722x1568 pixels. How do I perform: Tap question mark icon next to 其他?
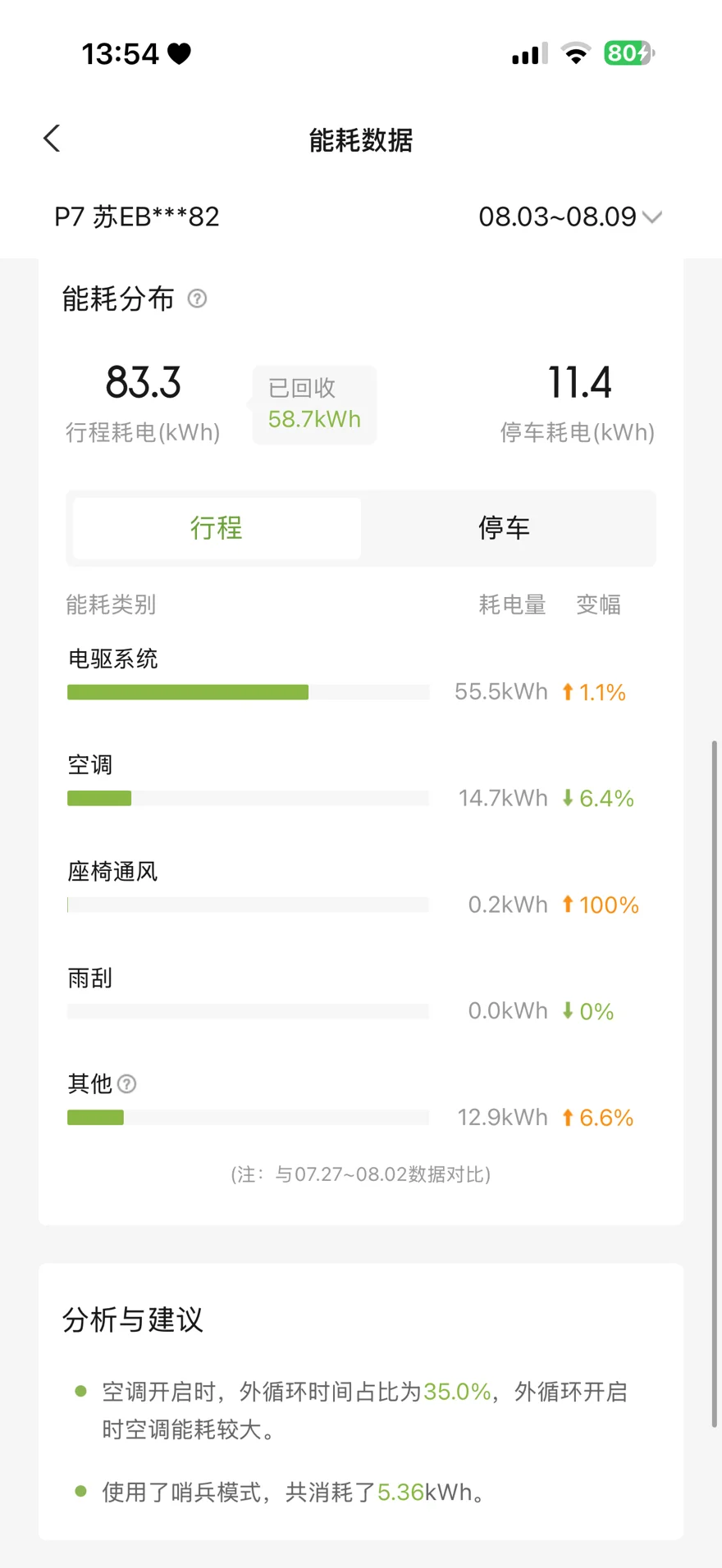coord(126,1084)
